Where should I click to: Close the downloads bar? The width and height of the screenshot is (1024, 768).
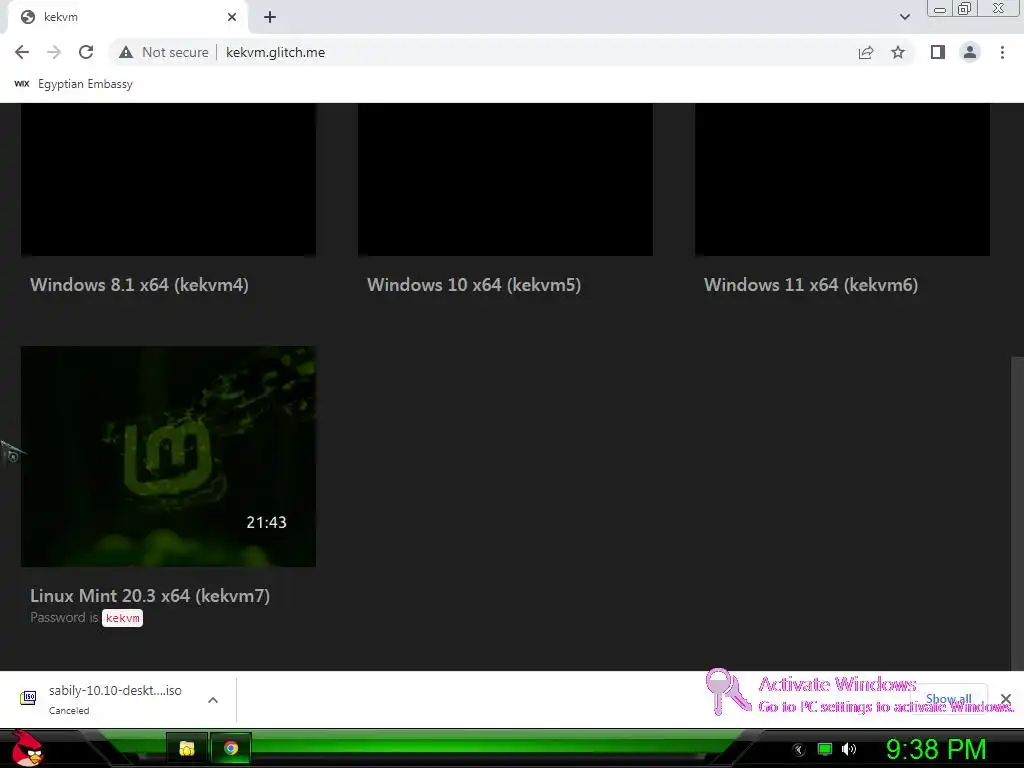pyautogui.click(x=1006, y=699)
